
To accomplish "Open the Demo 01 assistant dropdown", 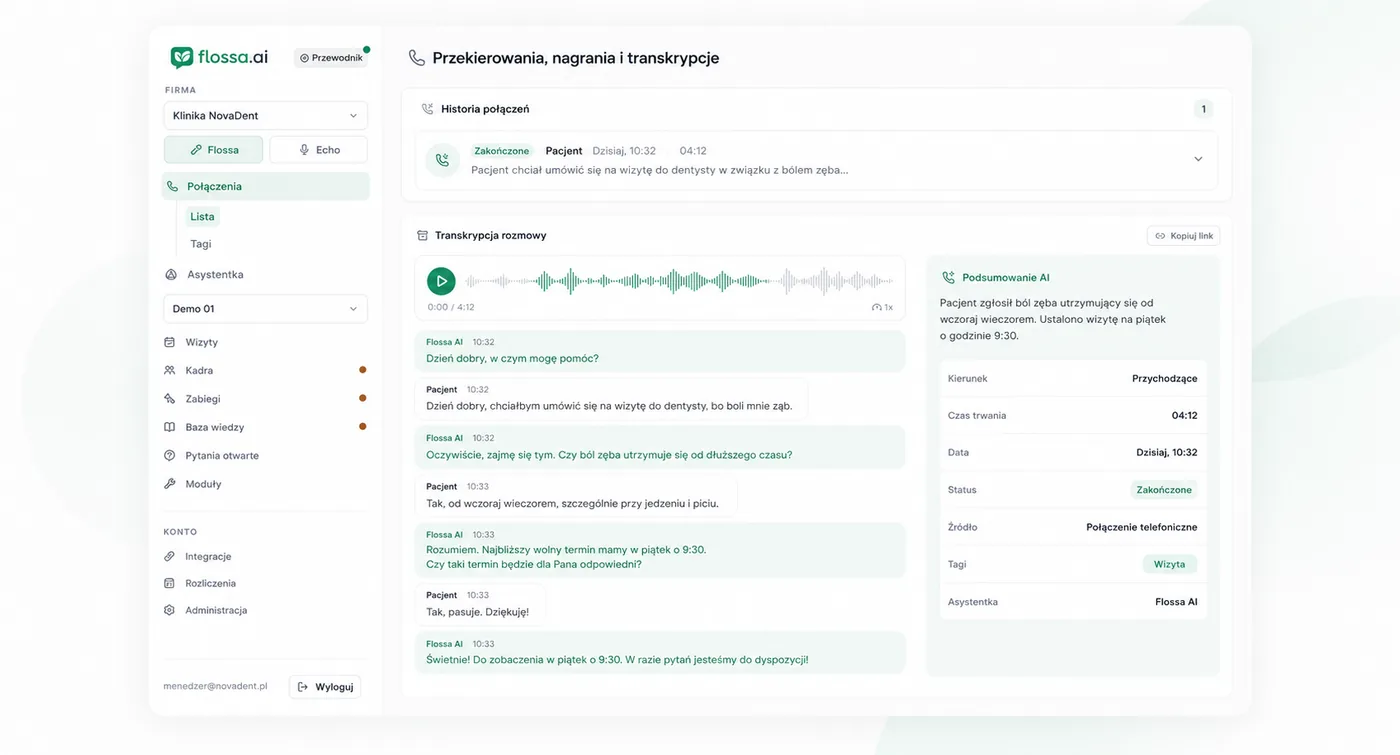I will click(x=265, y=309).
